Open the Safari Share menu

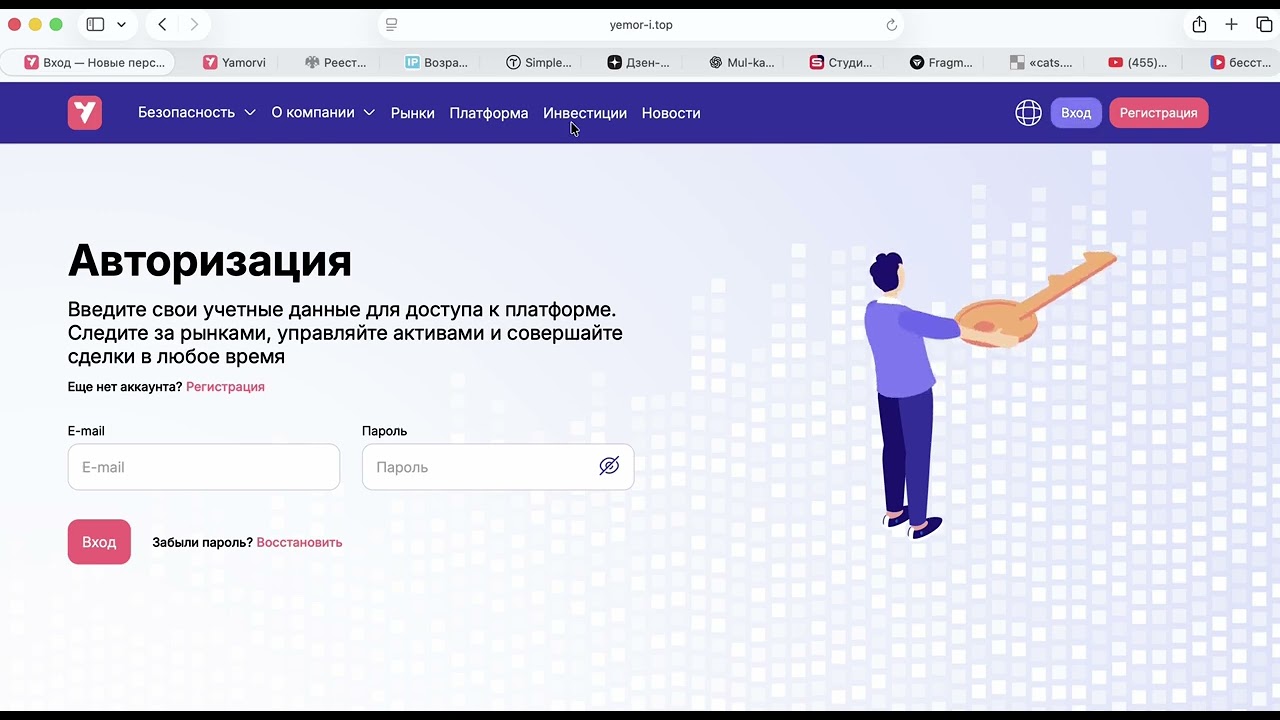coord(1199,24)
